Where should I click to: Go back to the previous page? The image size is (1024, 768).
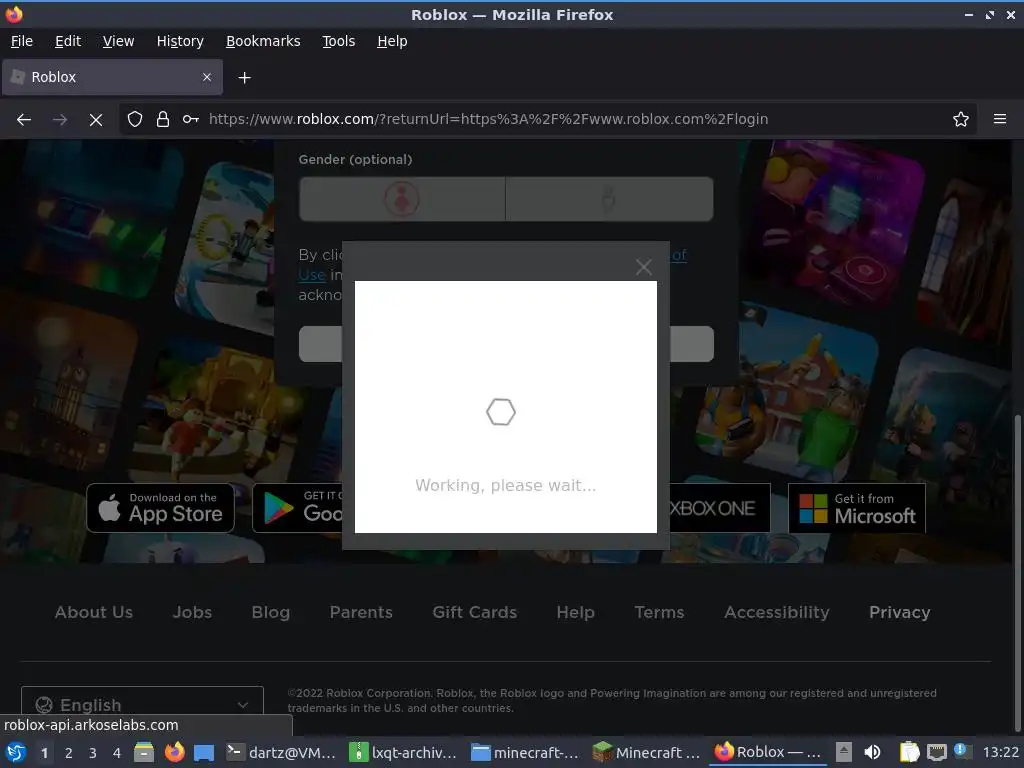click(24, 120)
